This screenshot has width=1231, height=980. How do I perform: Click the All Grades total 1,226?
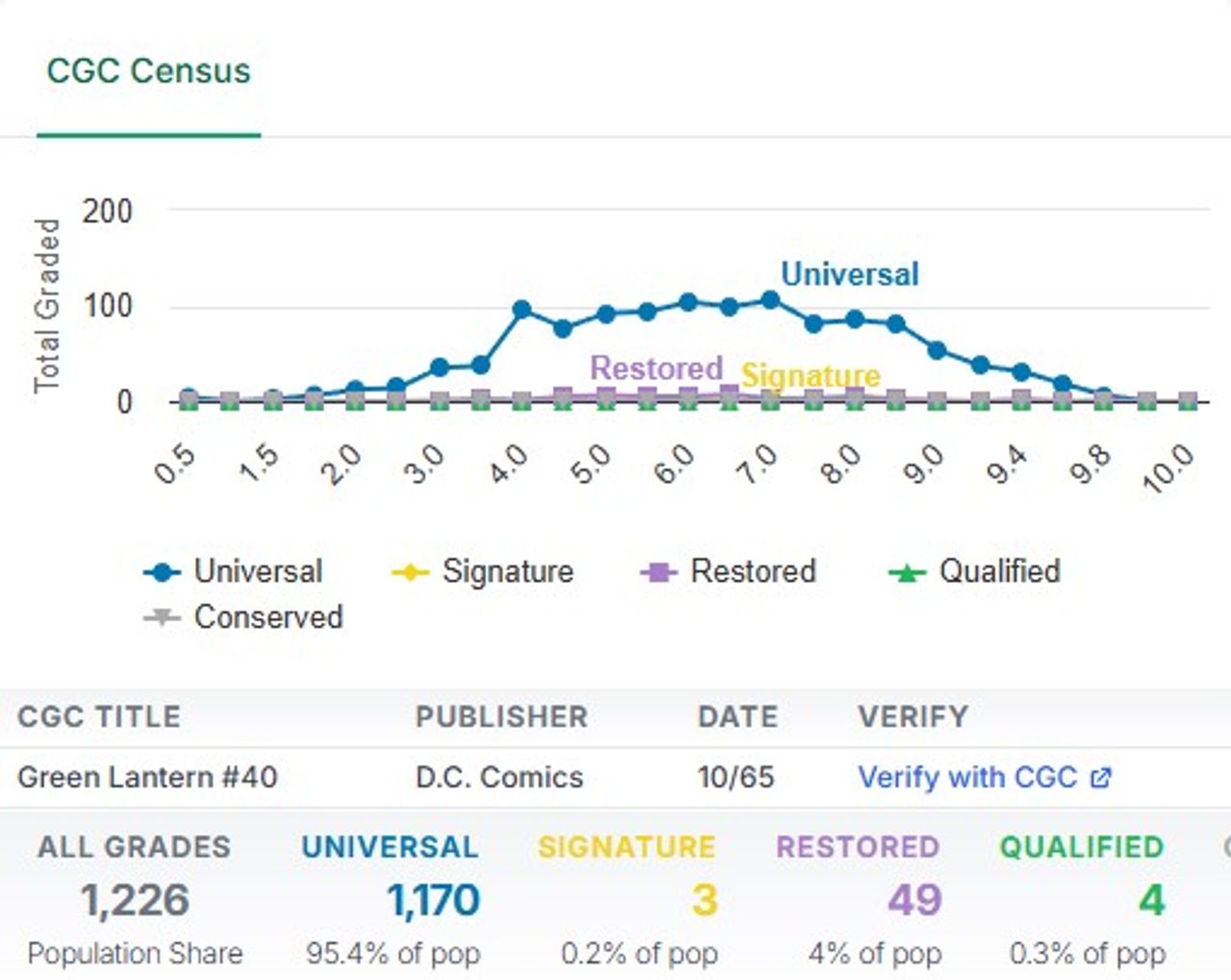tap(135, 901)
